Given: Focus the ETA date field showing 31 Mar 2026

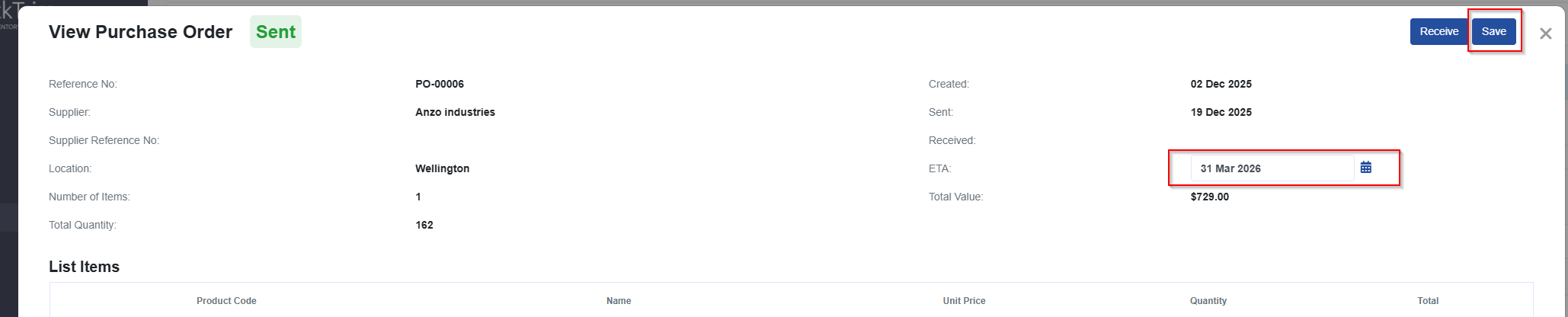Looking at the screenshot, I should (1272, 168).
